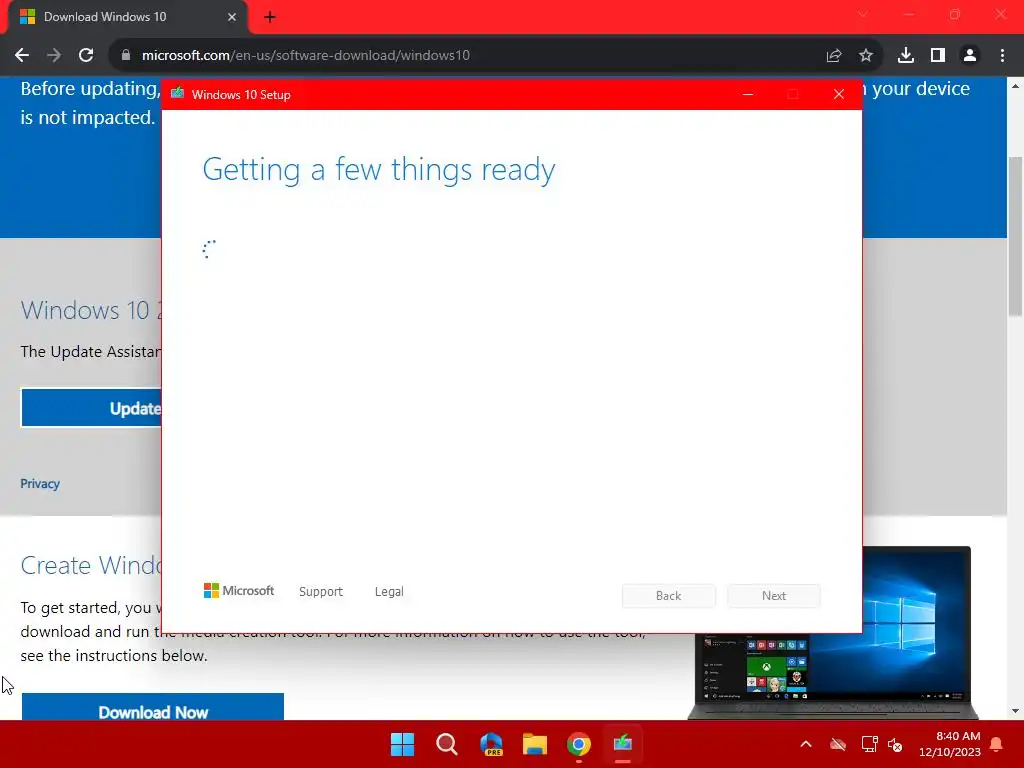Open the notification bell

click(x=997, y=744)
